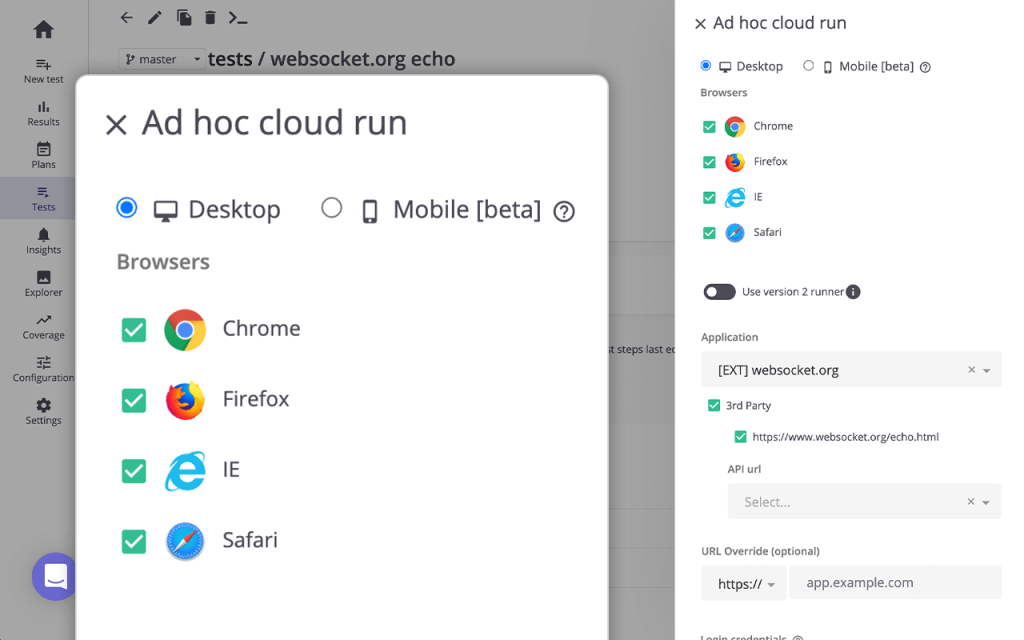1024x640 pixels.
Task: Open the Plans section
Action: point(43,156)
